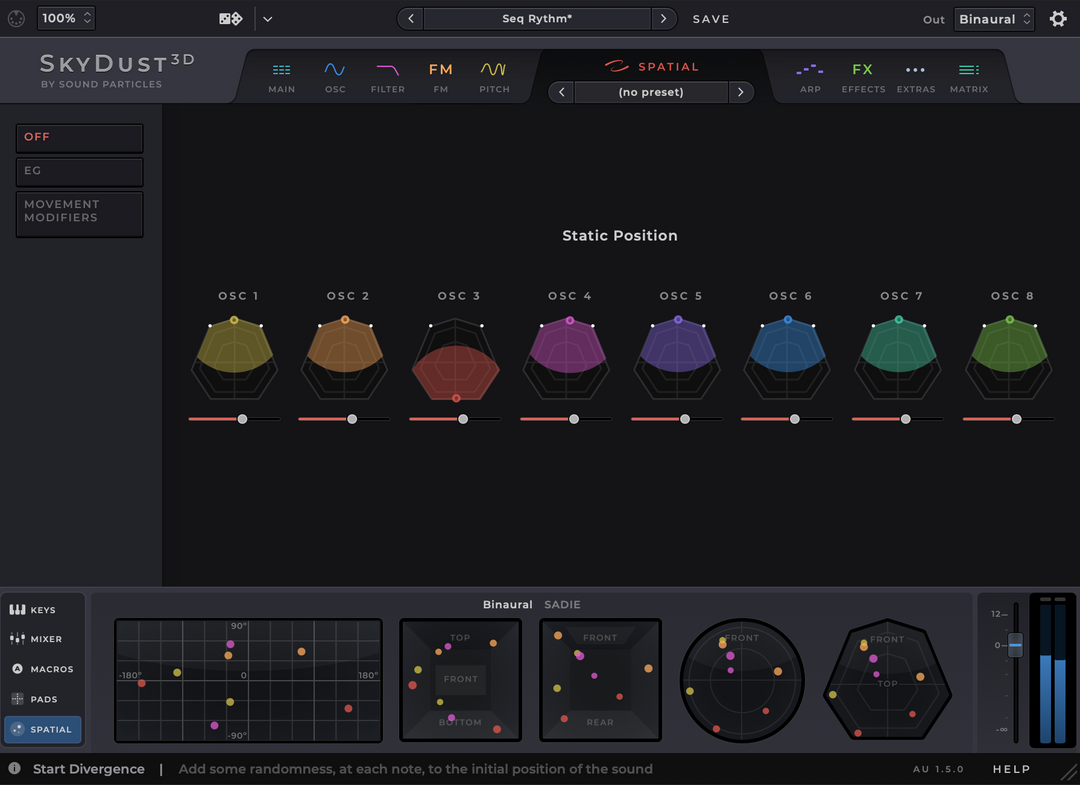Select the EG movement mode
The height and width of the screenshot is (785, 1080).
(79, 171)
